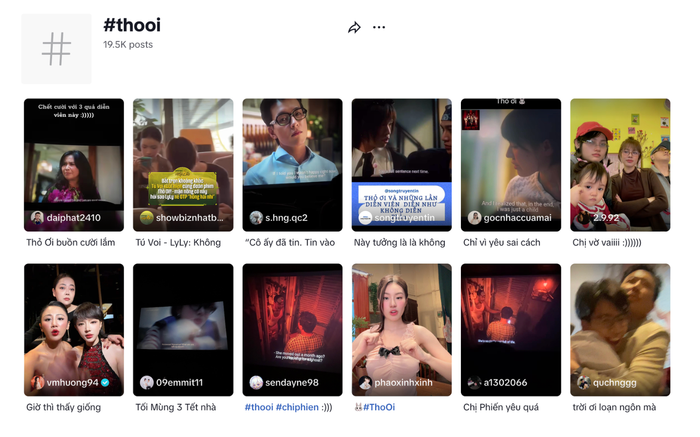
Task: Click daiphat2410 profile avatar
Action: coord(37,217)
